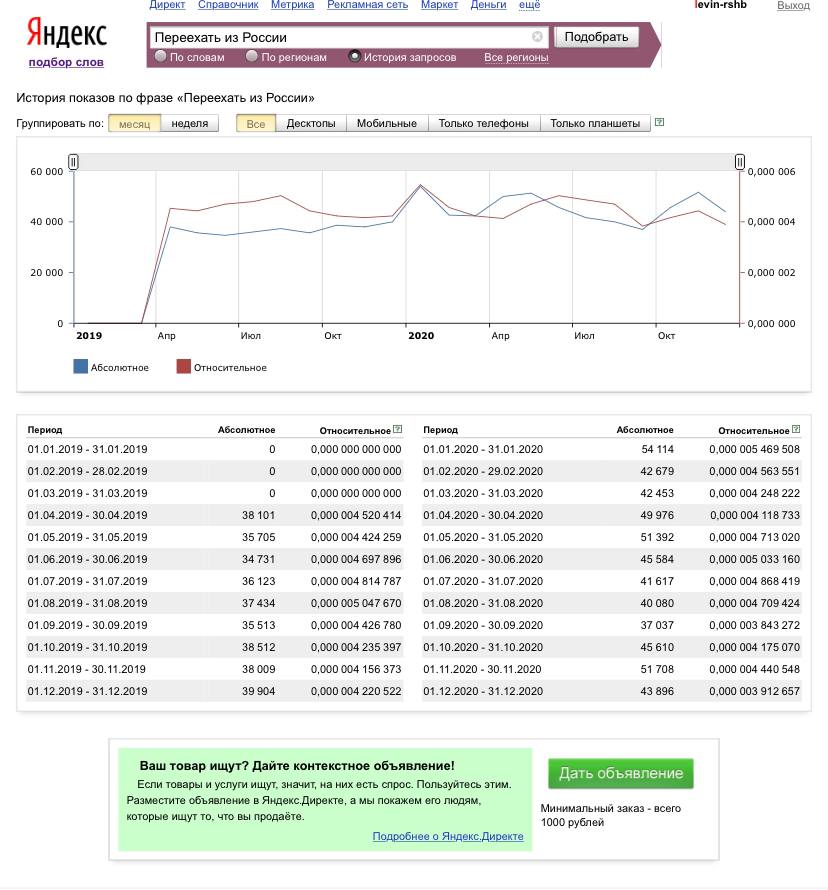Image resolution: width=828 pixels, height=890 pixels.
Task: Click the Относительное legend label
Action: [x=230, y=368]
